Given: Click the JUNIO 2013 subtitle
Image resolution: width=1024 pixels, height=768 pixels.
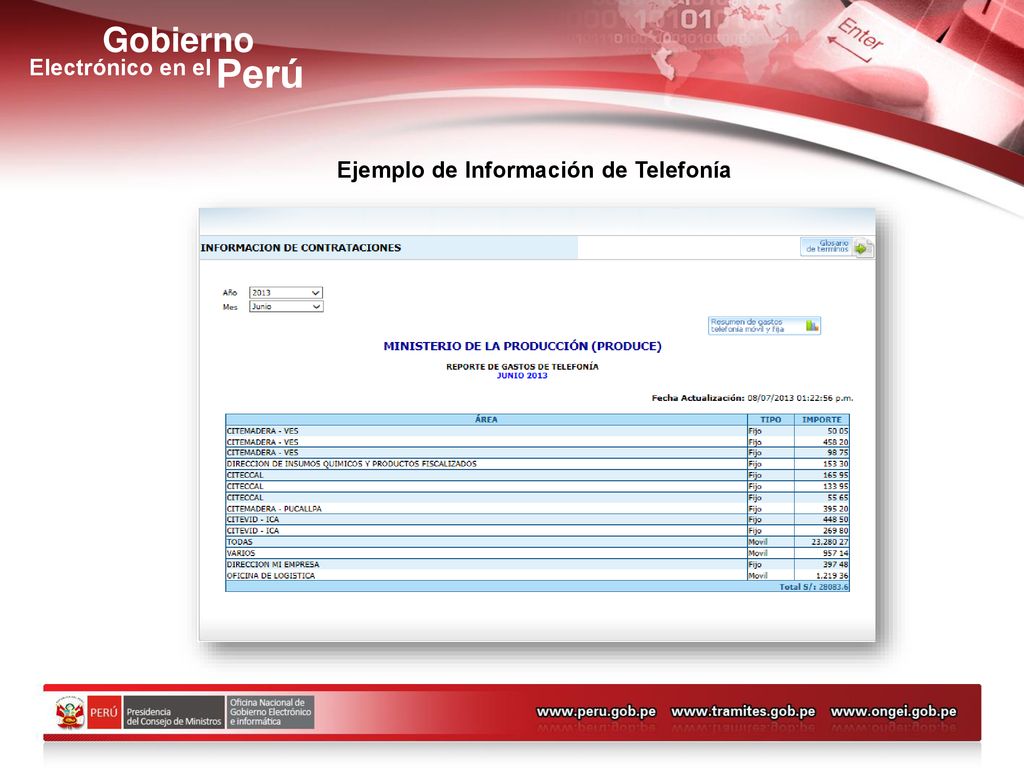Looking at the screenshot, I should click(x=522, y=376).
